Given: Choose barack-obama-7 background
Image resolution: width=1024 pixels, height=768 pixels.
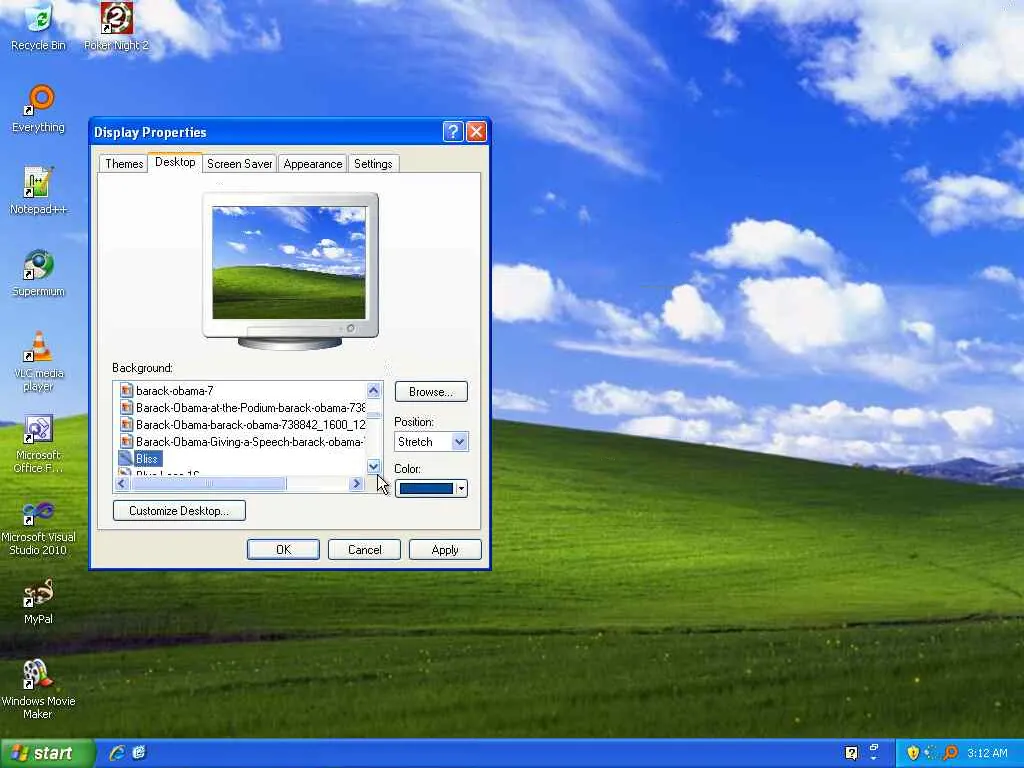Looking at the screenshot, I should point(174,391).
